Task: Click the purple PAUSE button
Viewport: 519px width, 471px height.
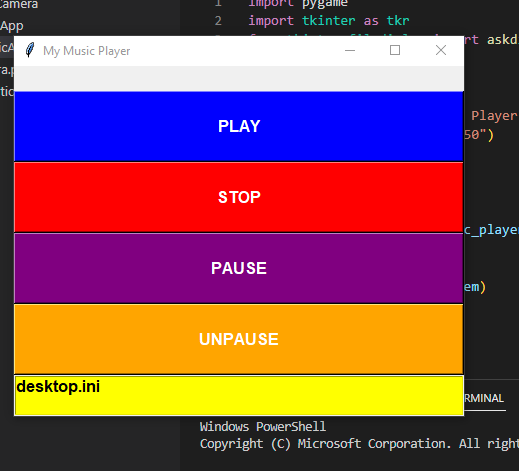Action: pos(239,268)
